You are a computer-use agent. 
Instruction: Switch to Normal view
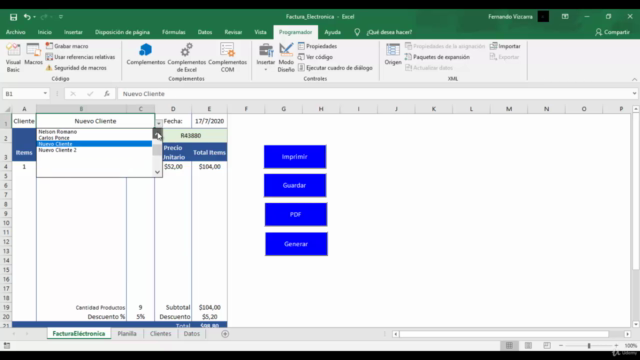(x=509, y=346)
